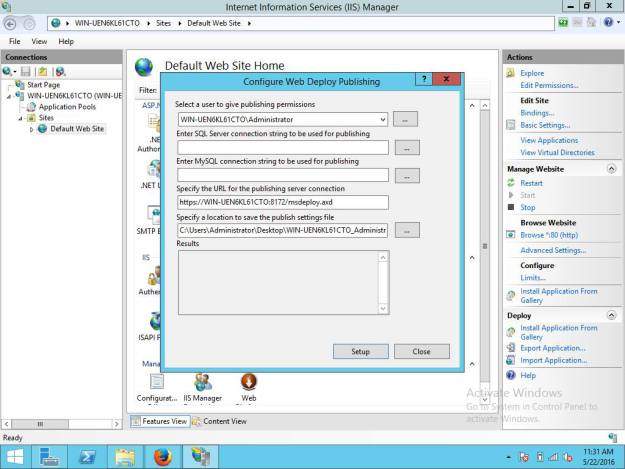625x469 pixels.
Task: Click the publishing server URL field
Action: coord(283,202)
